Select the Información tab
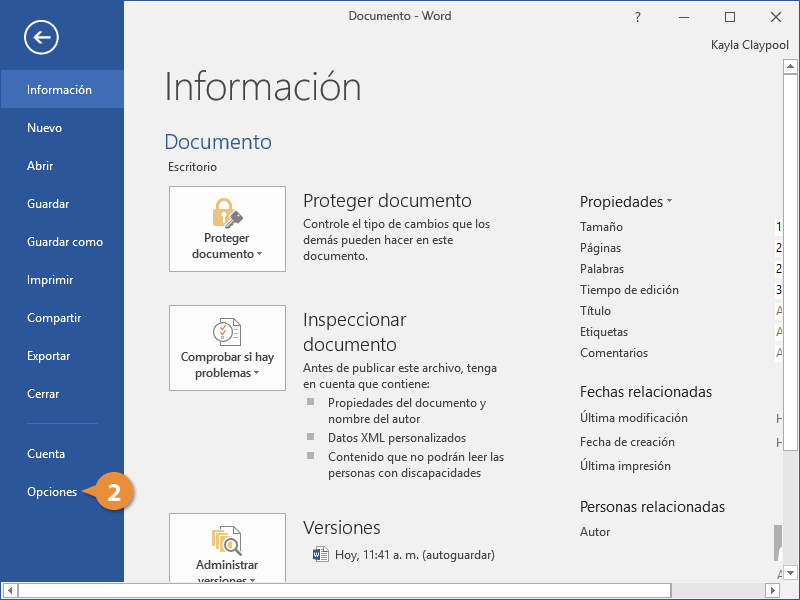The height and width of the screenshot is (600, 800). (x=60, y=90)
